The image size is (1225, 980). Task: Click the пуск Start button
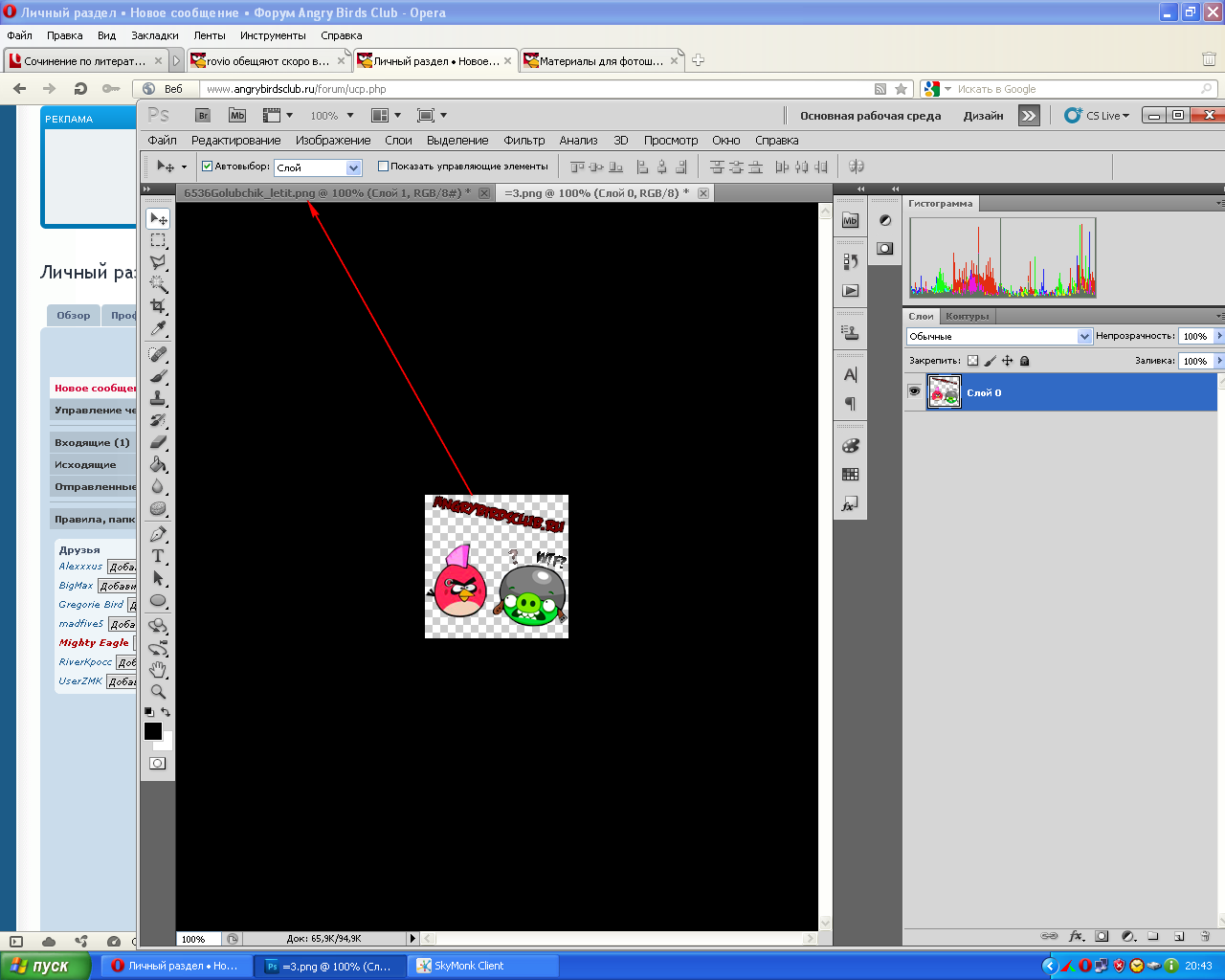(45, 966)
